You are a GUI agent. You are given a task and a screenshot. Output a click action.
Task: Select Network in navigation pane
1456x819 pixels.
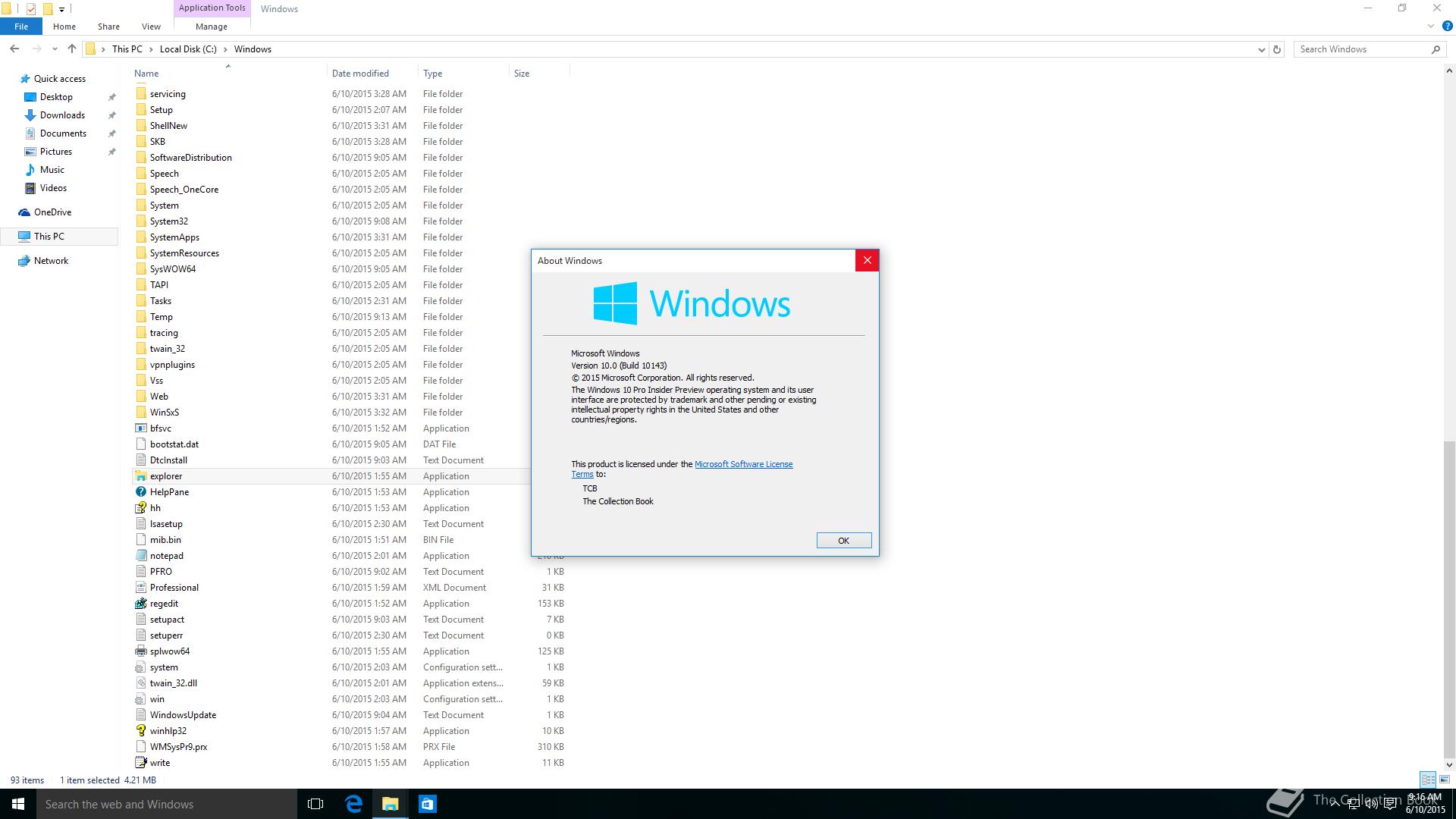point(51,261)
